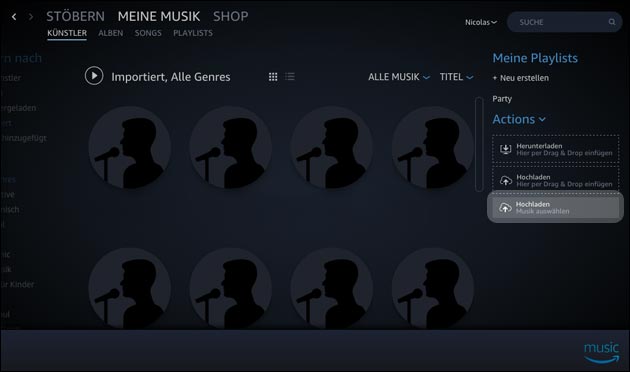
Task: Click the Hochladen cloud icon in drop zone
Action: [x=505, y=181]
